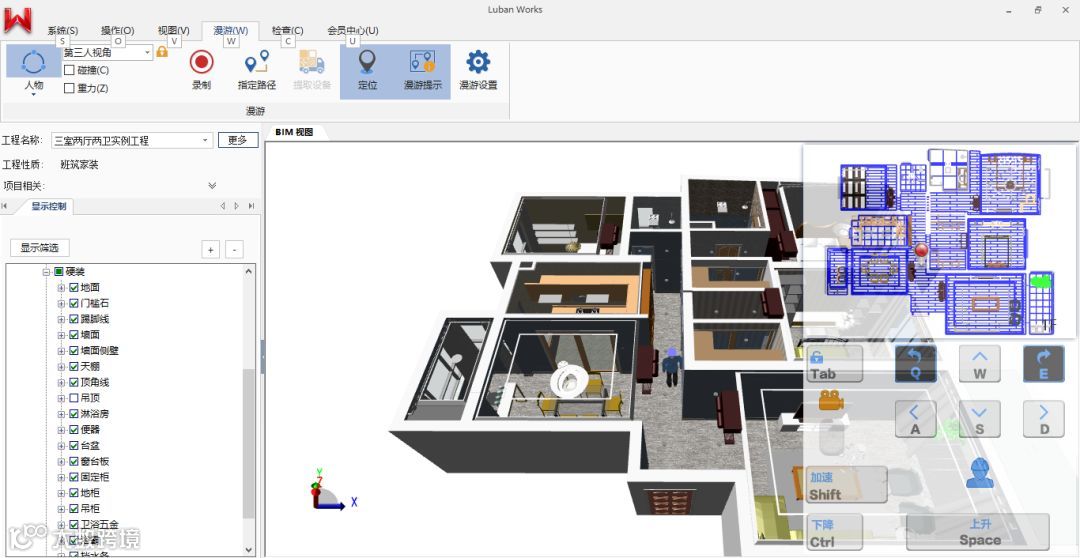1080x558 pixels.
Task: Jump to the last panel tab arrow
Action: (x=251, y=206)
